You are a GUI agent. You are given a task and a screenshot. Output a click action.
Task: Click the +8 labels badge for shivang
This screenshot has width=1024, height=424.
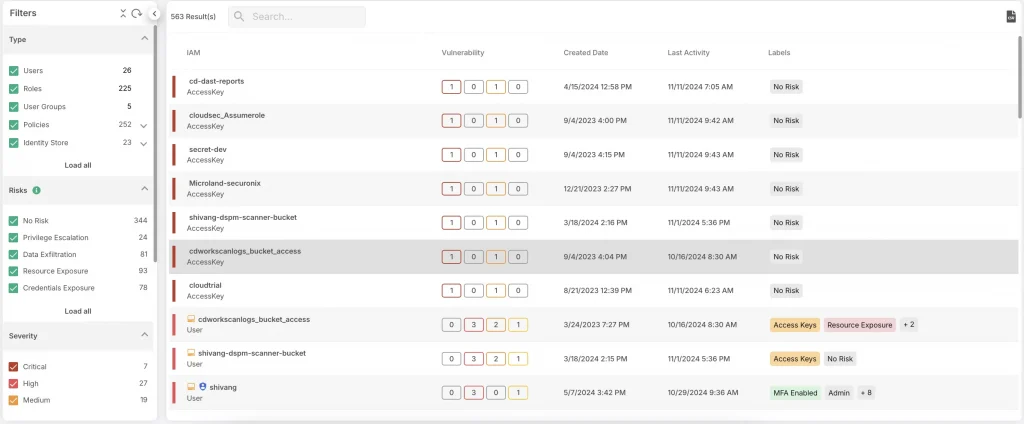click(x=866, y=393)
